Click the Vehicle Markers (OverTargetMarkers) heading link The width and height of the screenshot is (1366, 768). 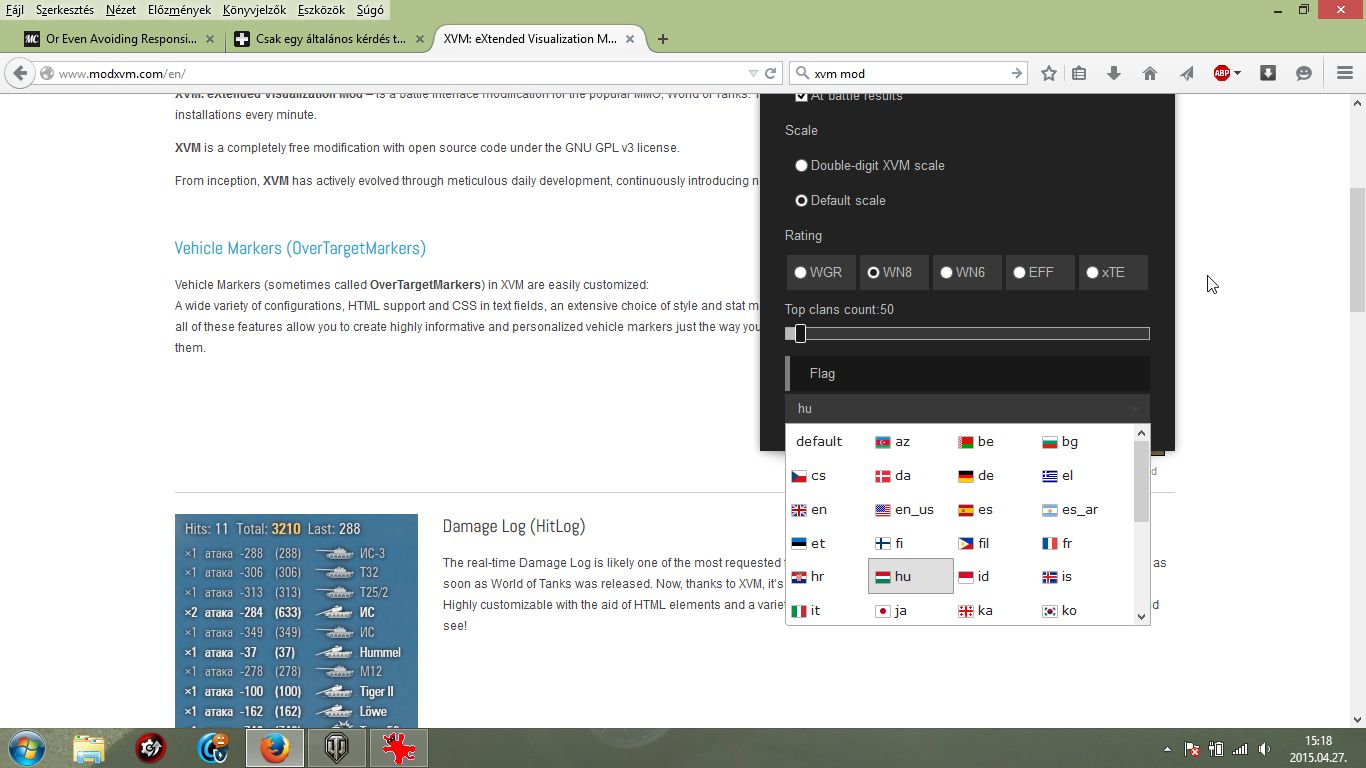tap(300, 248)
